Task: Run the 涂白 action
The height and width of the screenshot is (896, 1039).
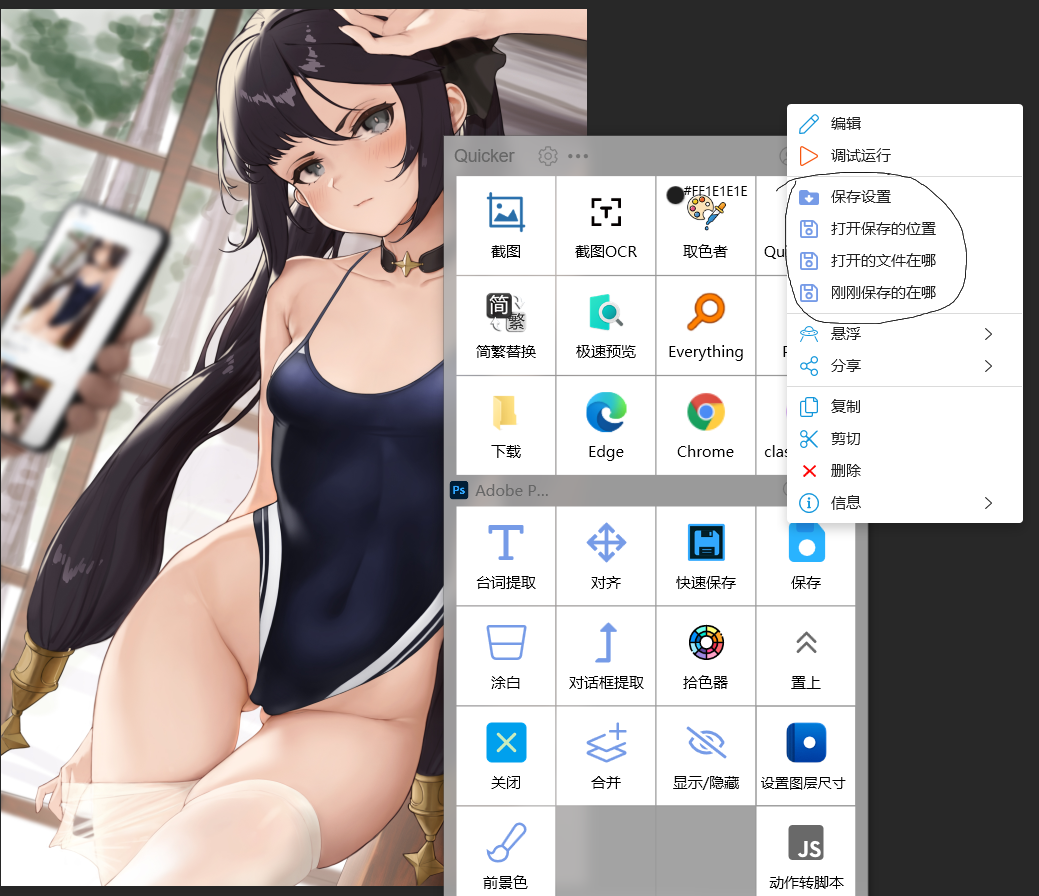Action: pyautogui.click(x=506, y=656)
